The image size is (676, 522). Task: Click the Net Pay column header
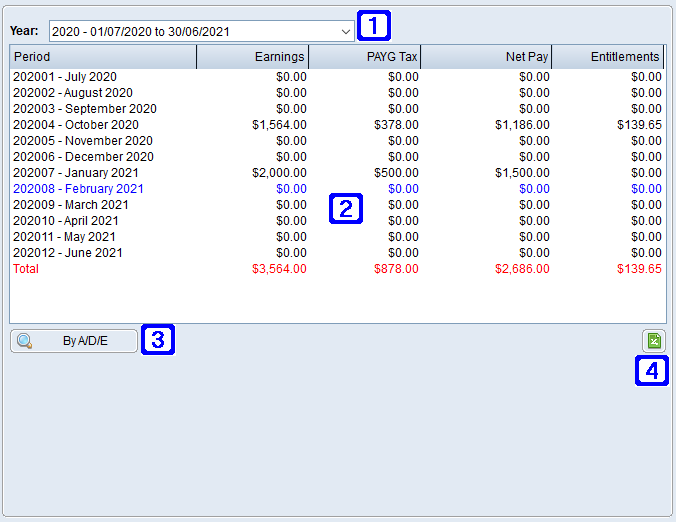486,57
